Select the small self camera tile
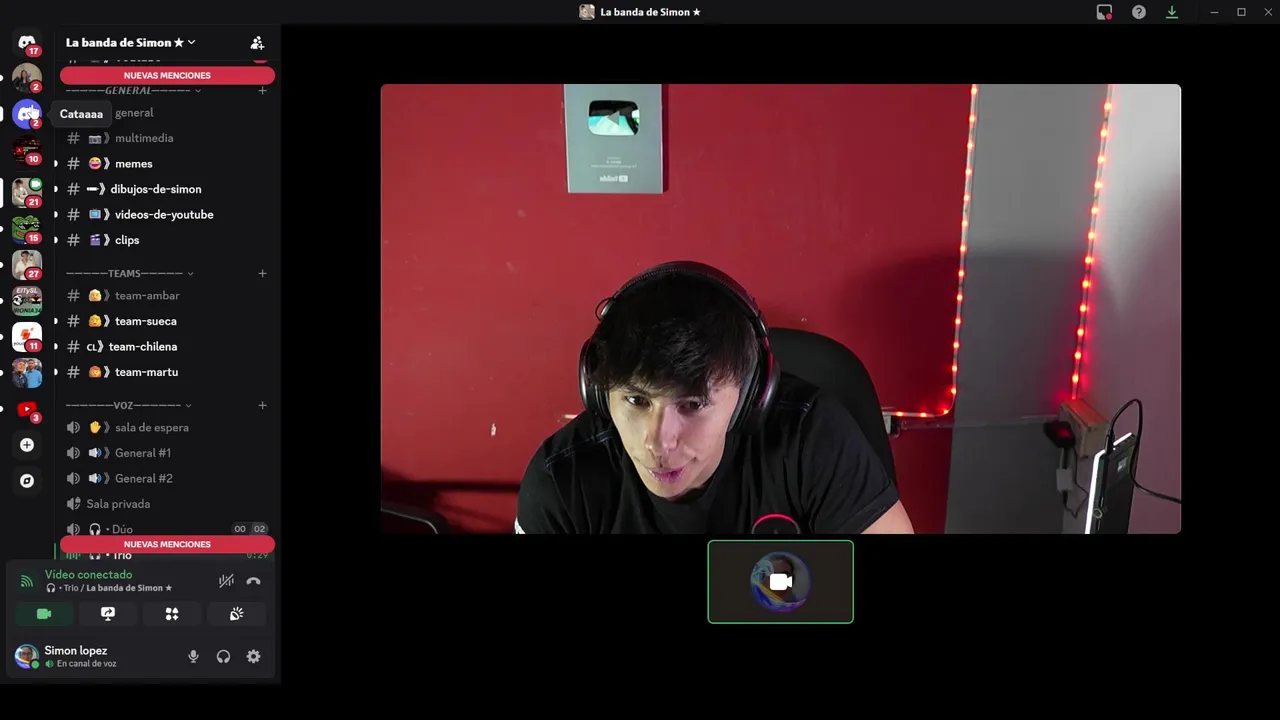The width and height of the screenshot is (1280, 720). tap(780, 582)
